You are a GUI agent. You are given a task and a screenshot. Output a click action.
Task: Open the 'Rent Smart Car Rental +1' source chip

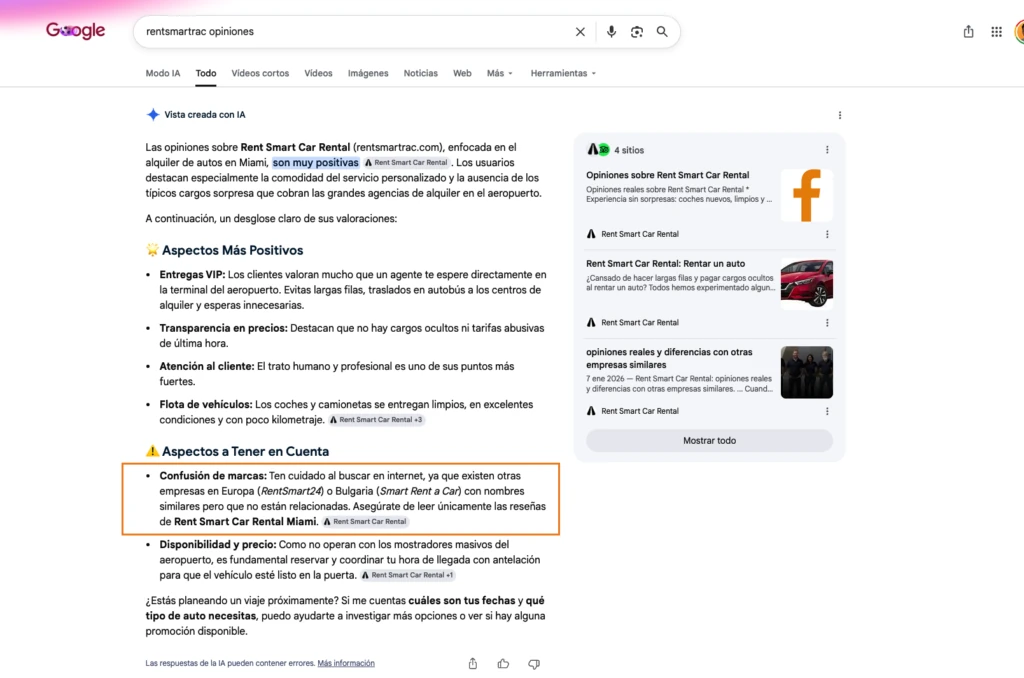pos(408,575)
